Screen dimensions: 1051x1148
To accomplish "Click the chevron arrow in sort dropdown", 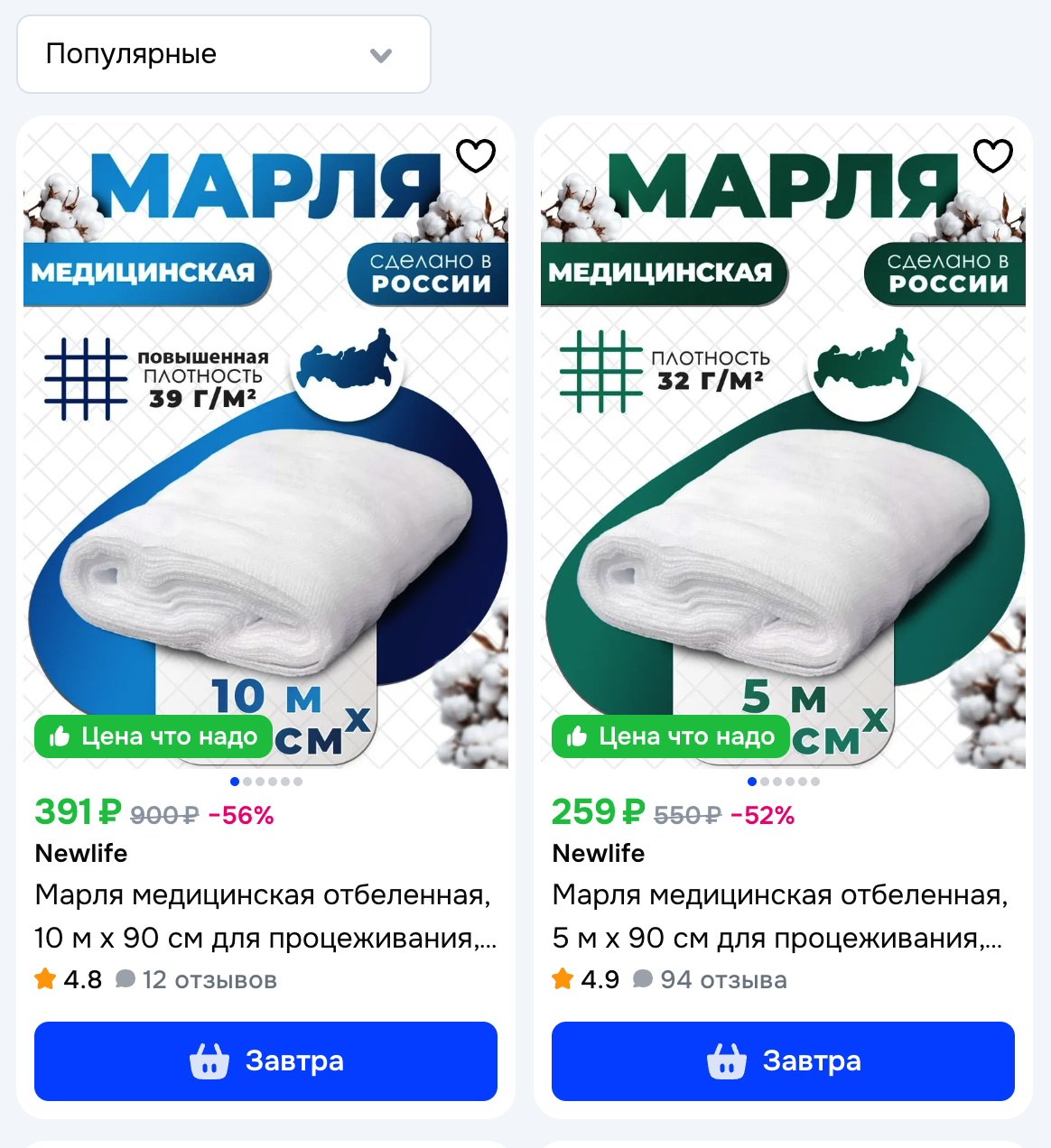I will point(381,55).
